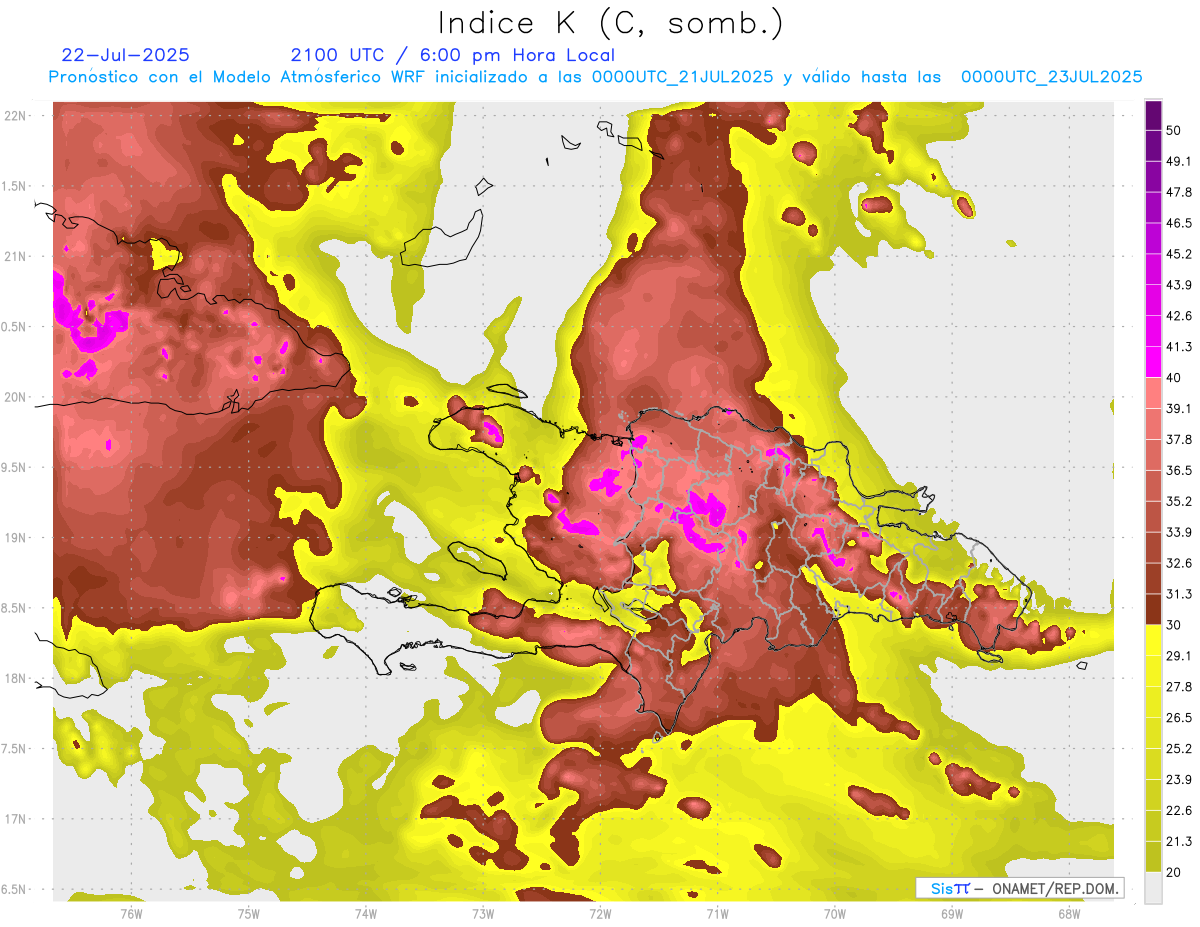Click legend value "21.3"
Image resolution: width=1200 pixels, height=927 pixels.
pyautogui.click(x=1178, y=841)
